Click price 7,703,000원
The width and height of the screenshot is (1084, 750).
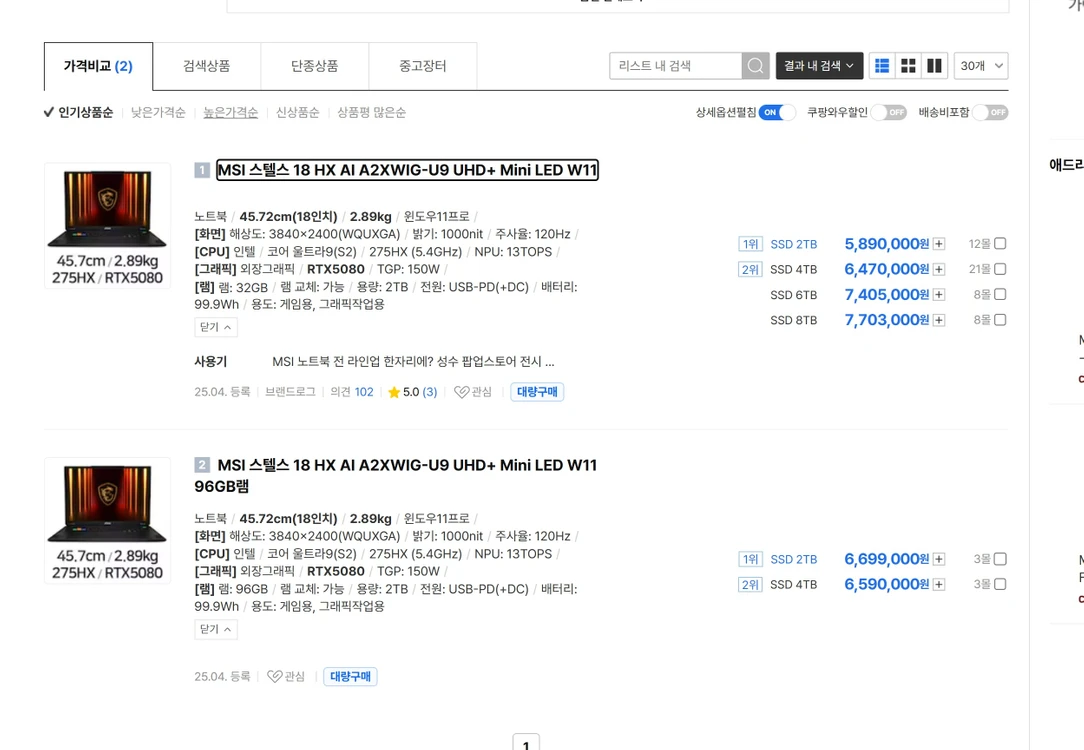[x=887, y=320]
